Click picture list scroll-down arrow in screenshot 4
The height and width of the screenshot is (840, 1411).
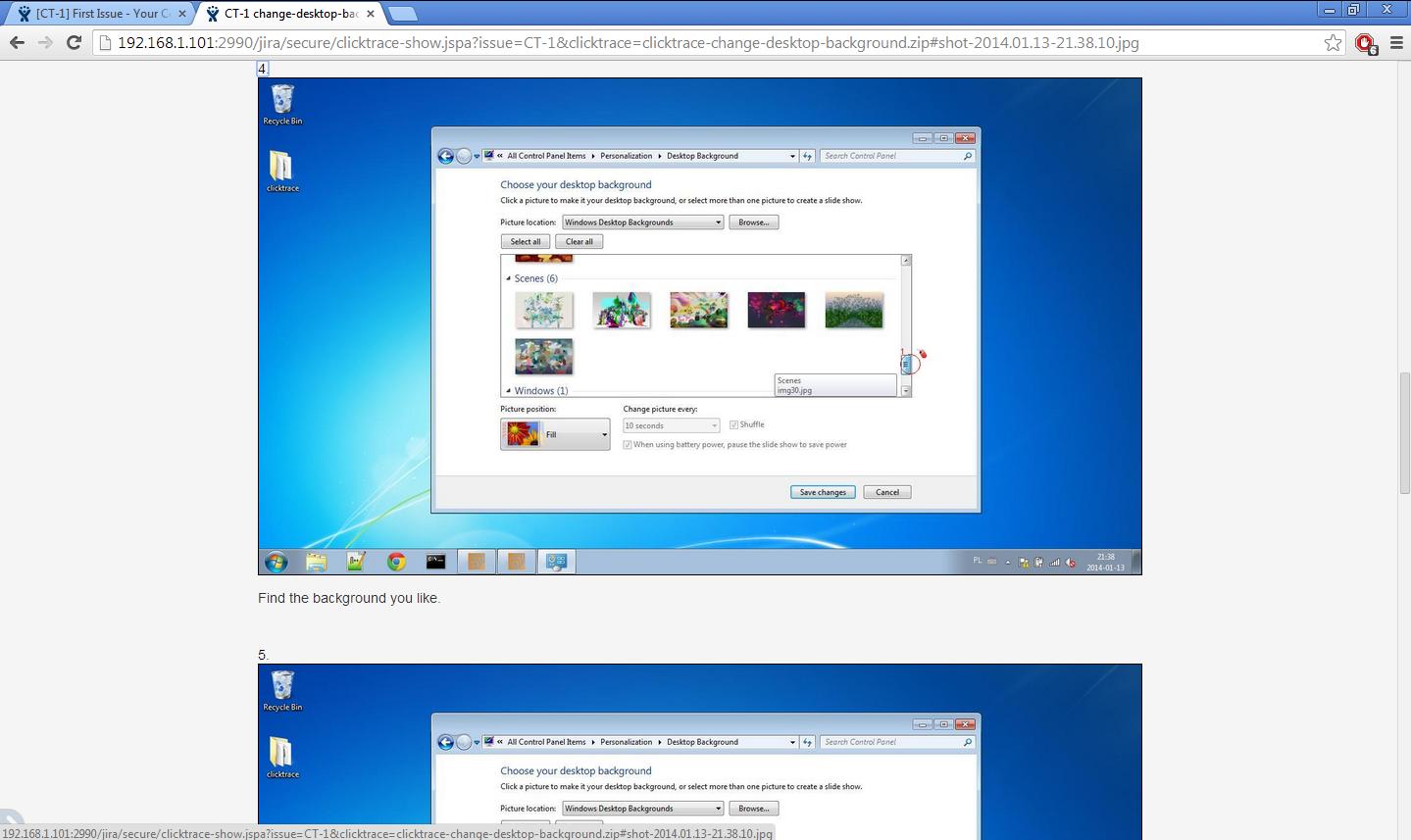(x=906, y=391)
